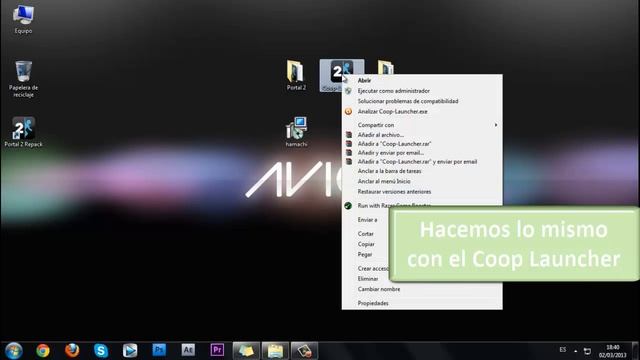Choose Cambiar nombre in the context menu
This screenshot has width=640, height=360.
click(x=422, y=289)
